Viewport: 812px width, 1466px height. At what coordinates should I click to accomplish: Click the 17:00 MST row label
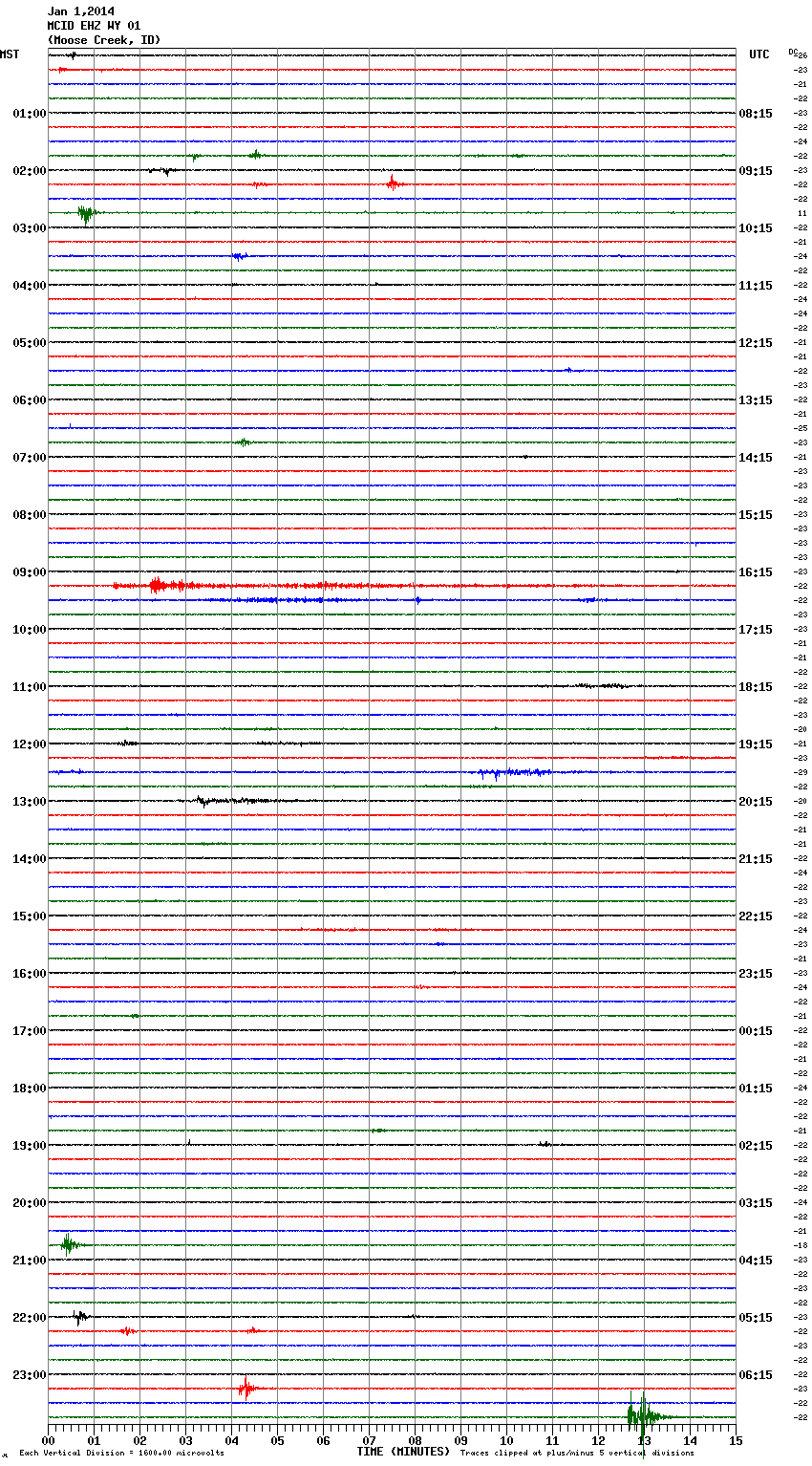coord(30,1031)
